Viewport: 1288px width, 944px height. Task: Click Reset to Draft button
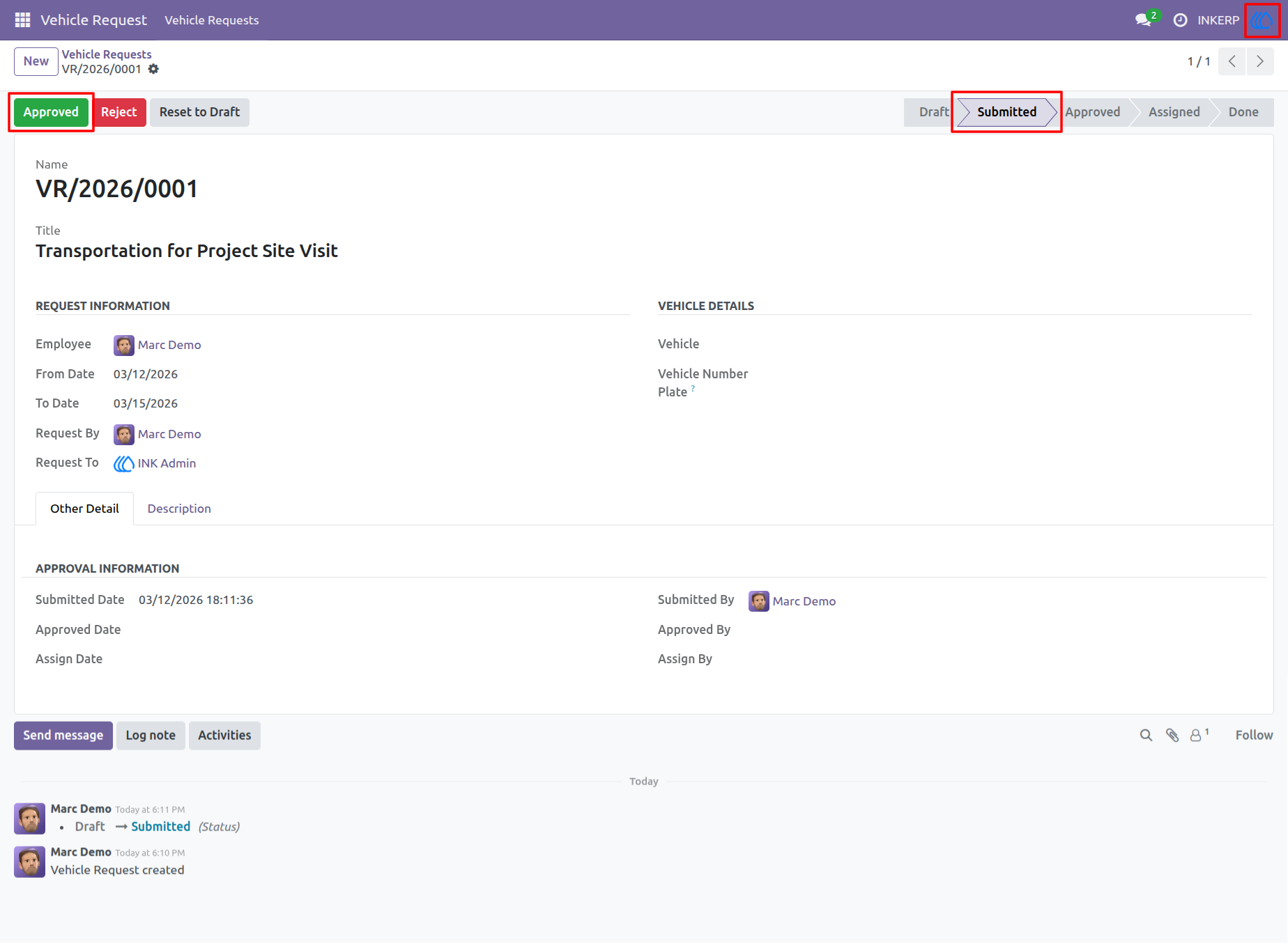point(199,112)
